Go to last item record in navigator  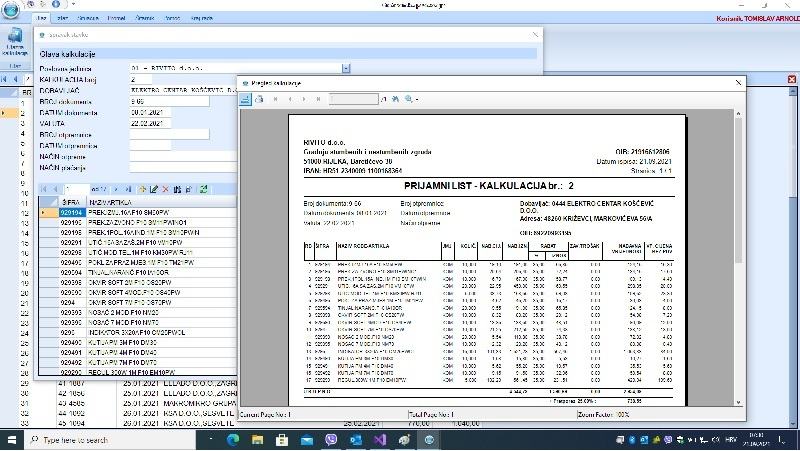click(x=128, y=188)
